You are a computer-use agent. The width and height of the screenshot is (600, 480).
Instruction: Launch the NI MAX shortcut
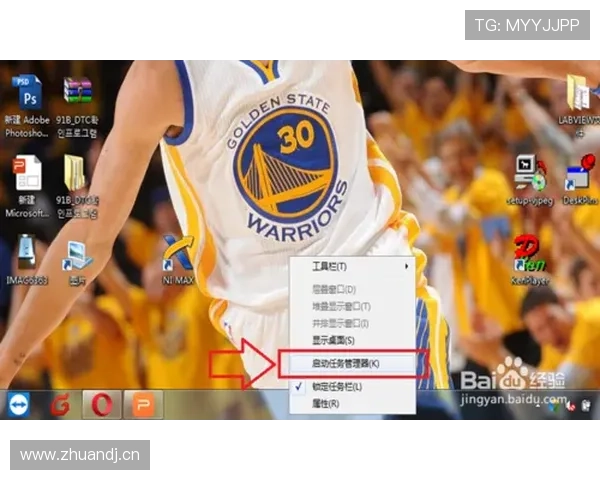(178, 254)
